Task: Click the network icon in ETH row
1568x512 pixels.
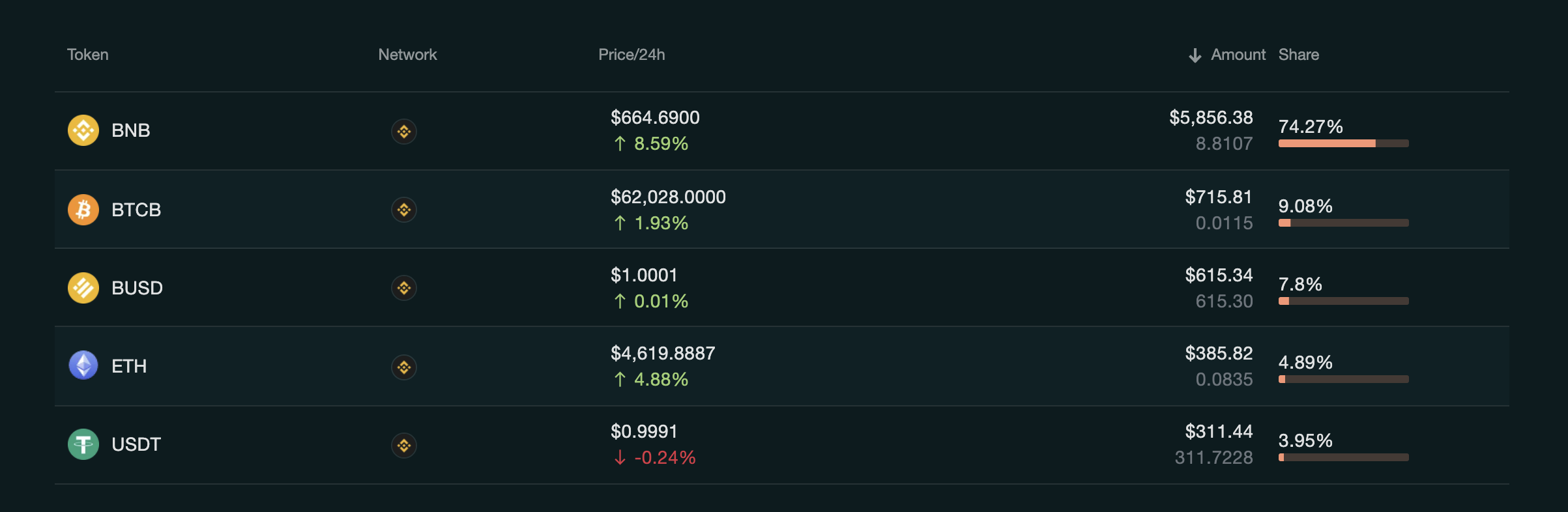Action: tap(404, 367)
